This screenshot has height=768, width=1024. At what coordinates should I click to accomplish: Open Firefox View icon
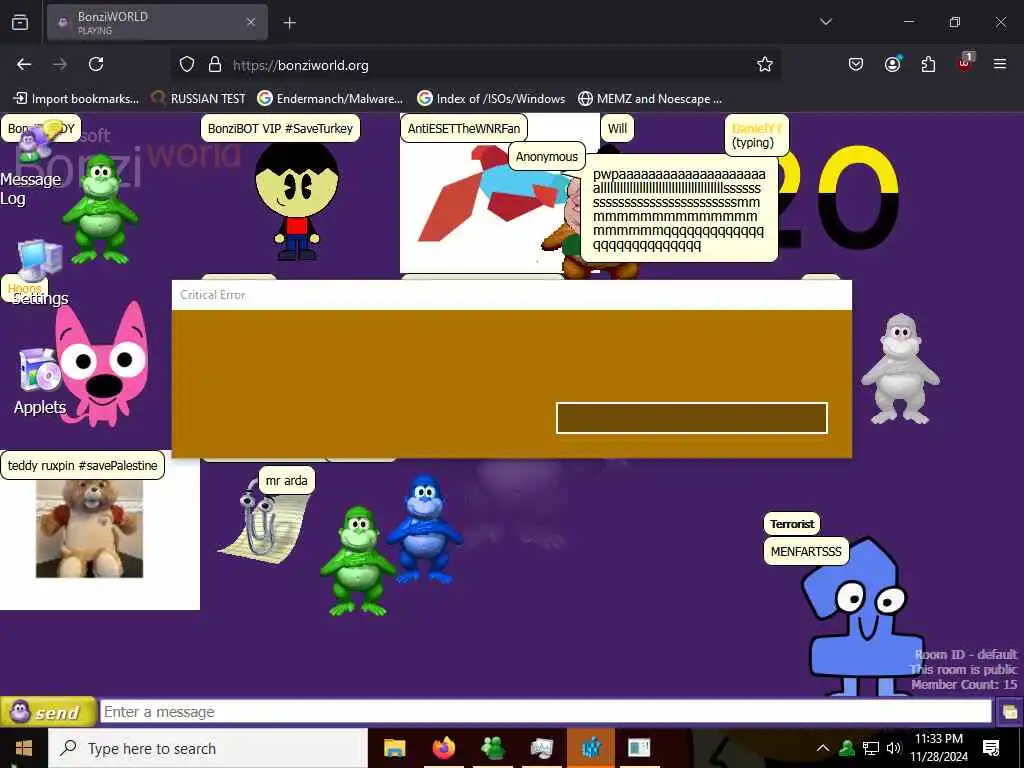(20, 23)
